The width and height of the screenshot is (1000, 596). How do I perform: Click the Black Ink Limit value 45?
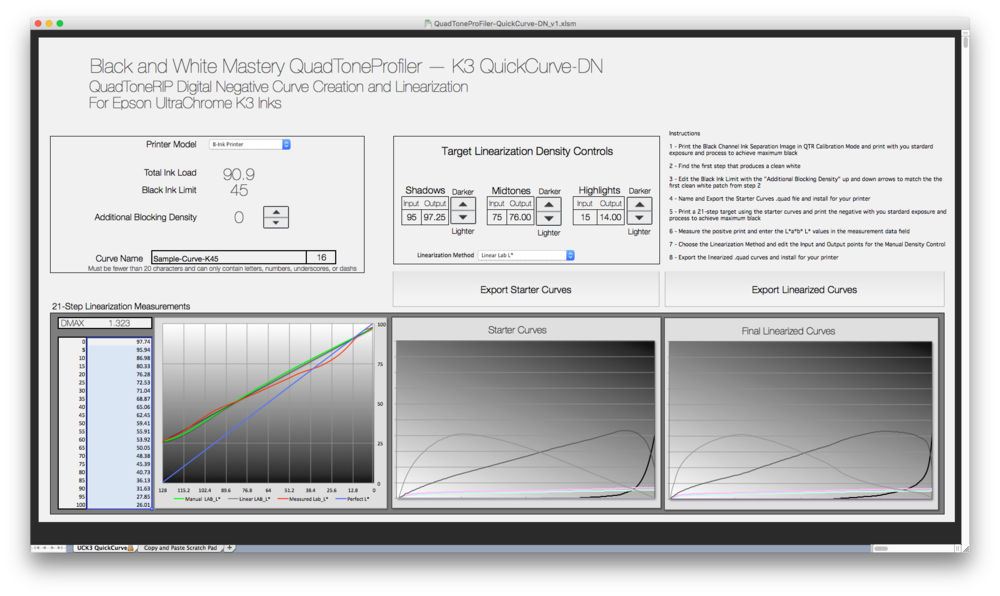tap(239, 191)
